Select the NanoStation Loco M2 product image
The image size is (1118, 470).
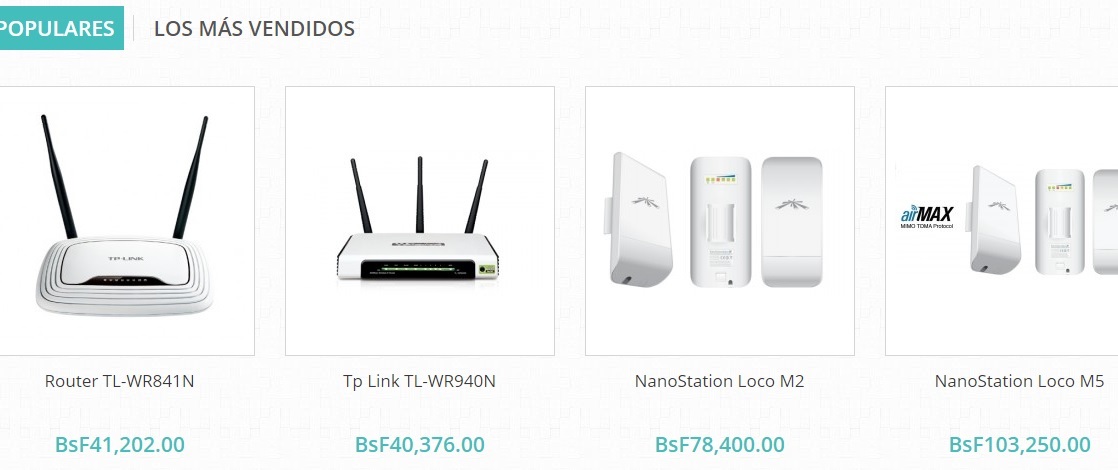point(719,221)
